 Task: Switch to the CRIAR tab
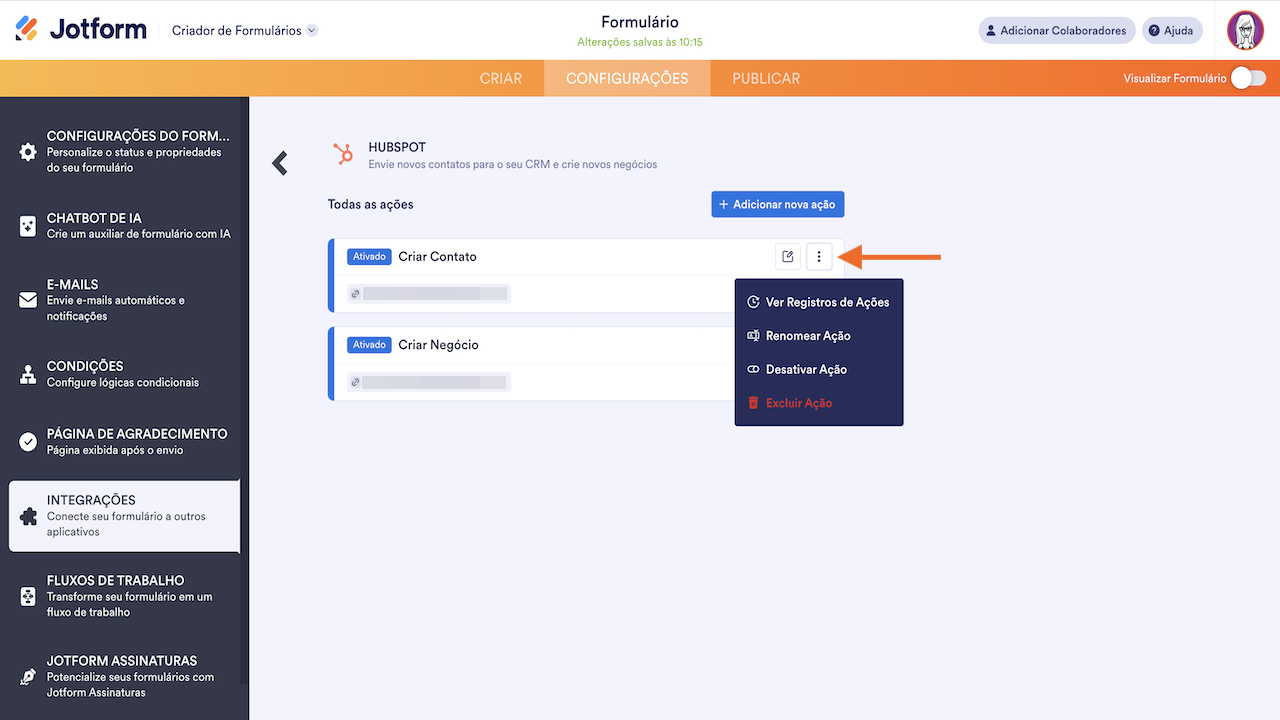[x=501, y=78]
